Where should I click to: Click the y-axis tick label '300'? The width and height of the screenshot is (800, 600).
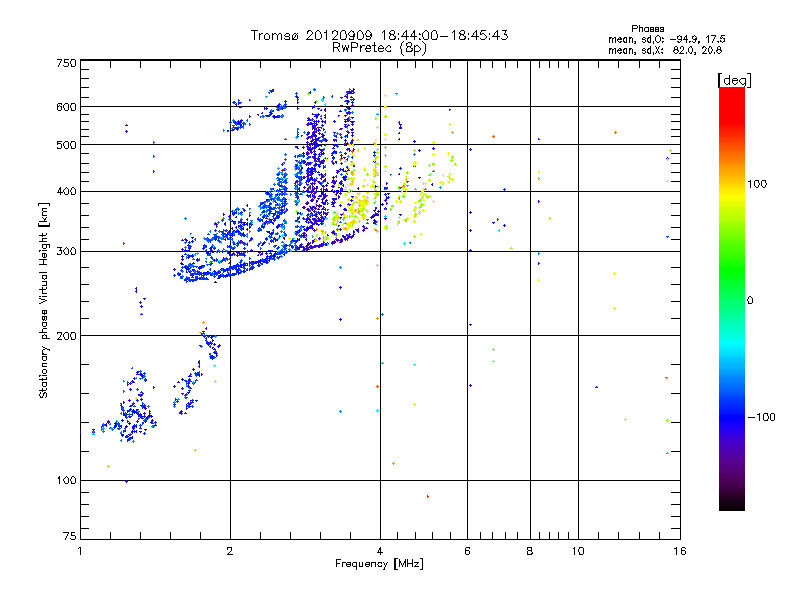(66, 252)
